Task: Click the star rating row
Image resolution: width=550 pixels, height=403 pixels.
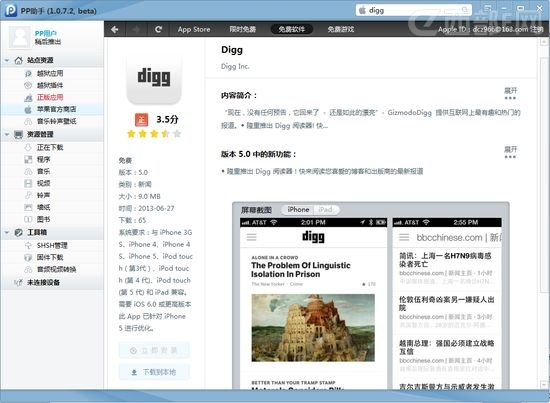Action: 154,134
